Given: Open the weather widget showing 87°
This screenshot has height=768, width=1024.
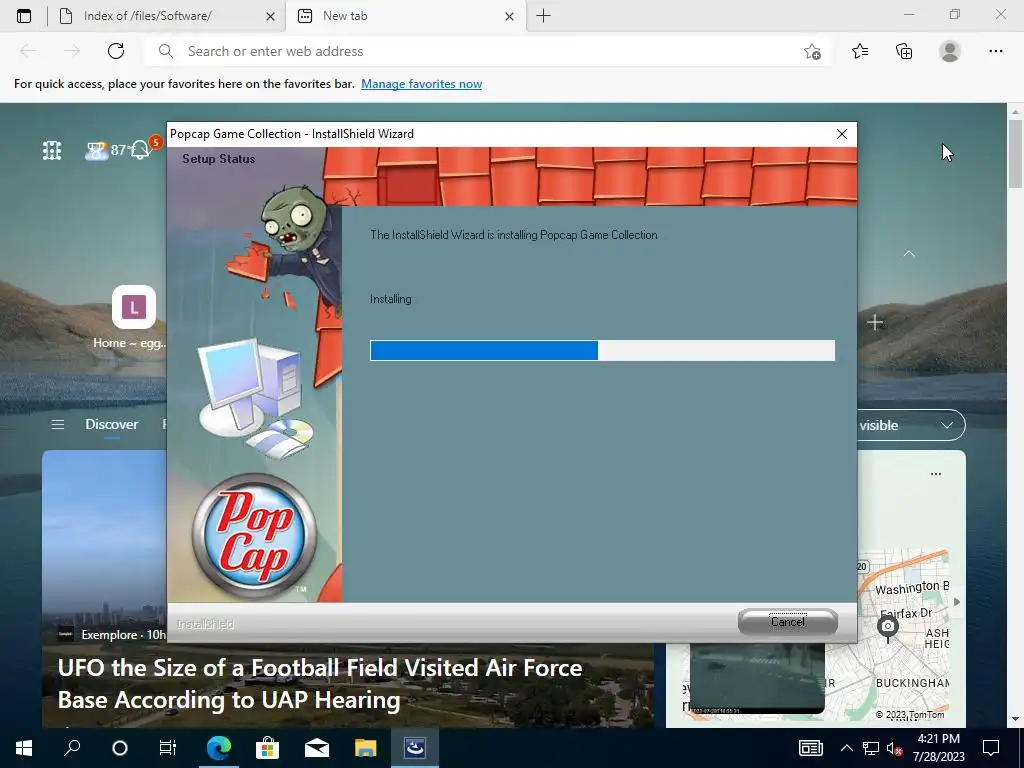Looking at the screenshot, I should click(x=106, y=150).
